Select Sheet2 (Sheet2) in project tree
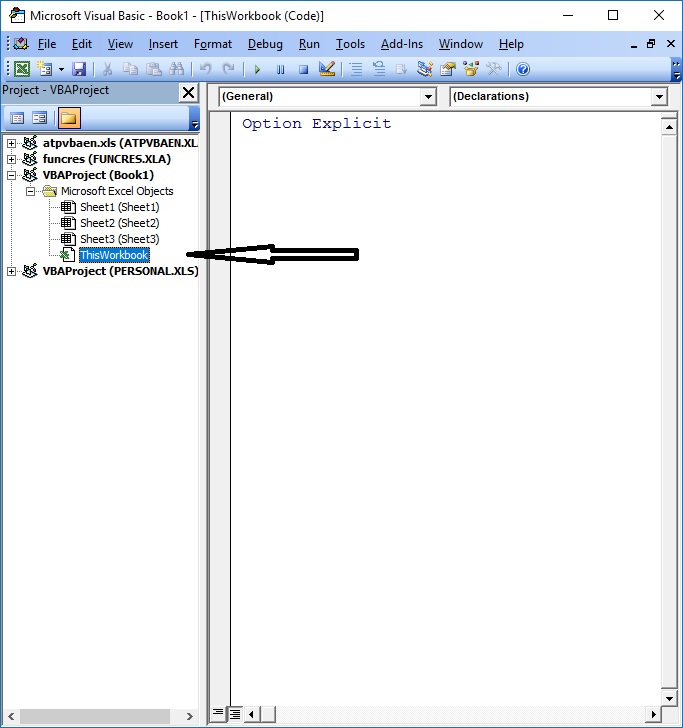This screenshot has width=683, height=728. click(x=119, y=223)
